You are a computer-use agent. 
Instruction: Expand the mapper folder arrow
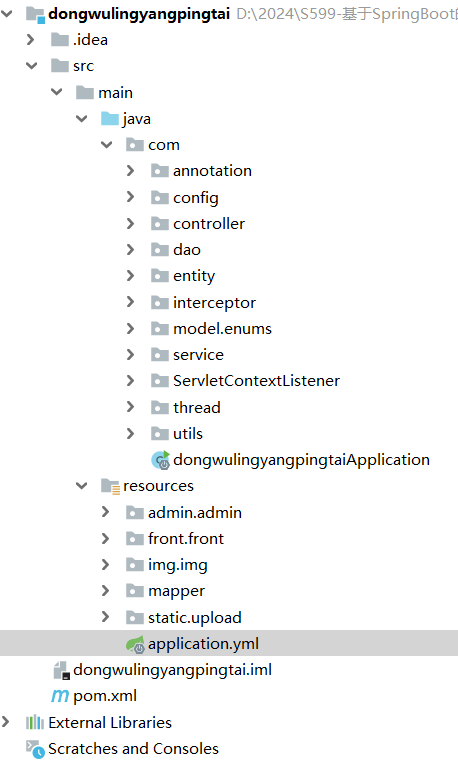point(106,591)
